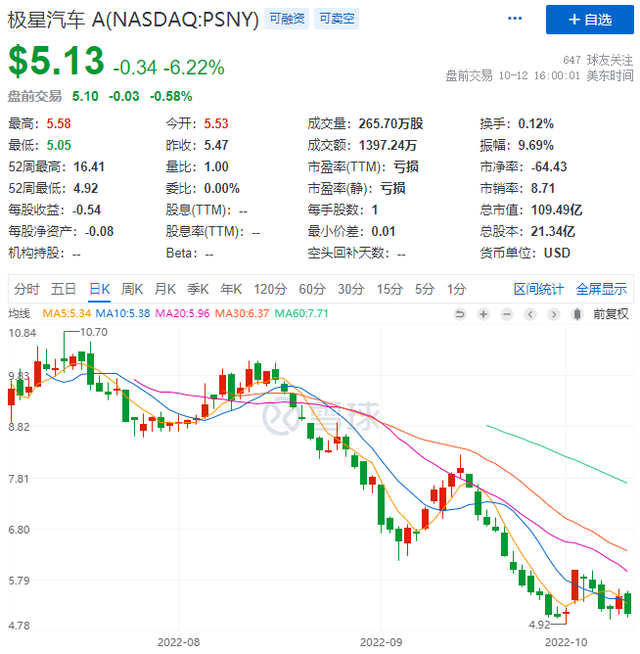Click the 今开 value 5.53
This screenshot has height=654, width=640.
216,124
